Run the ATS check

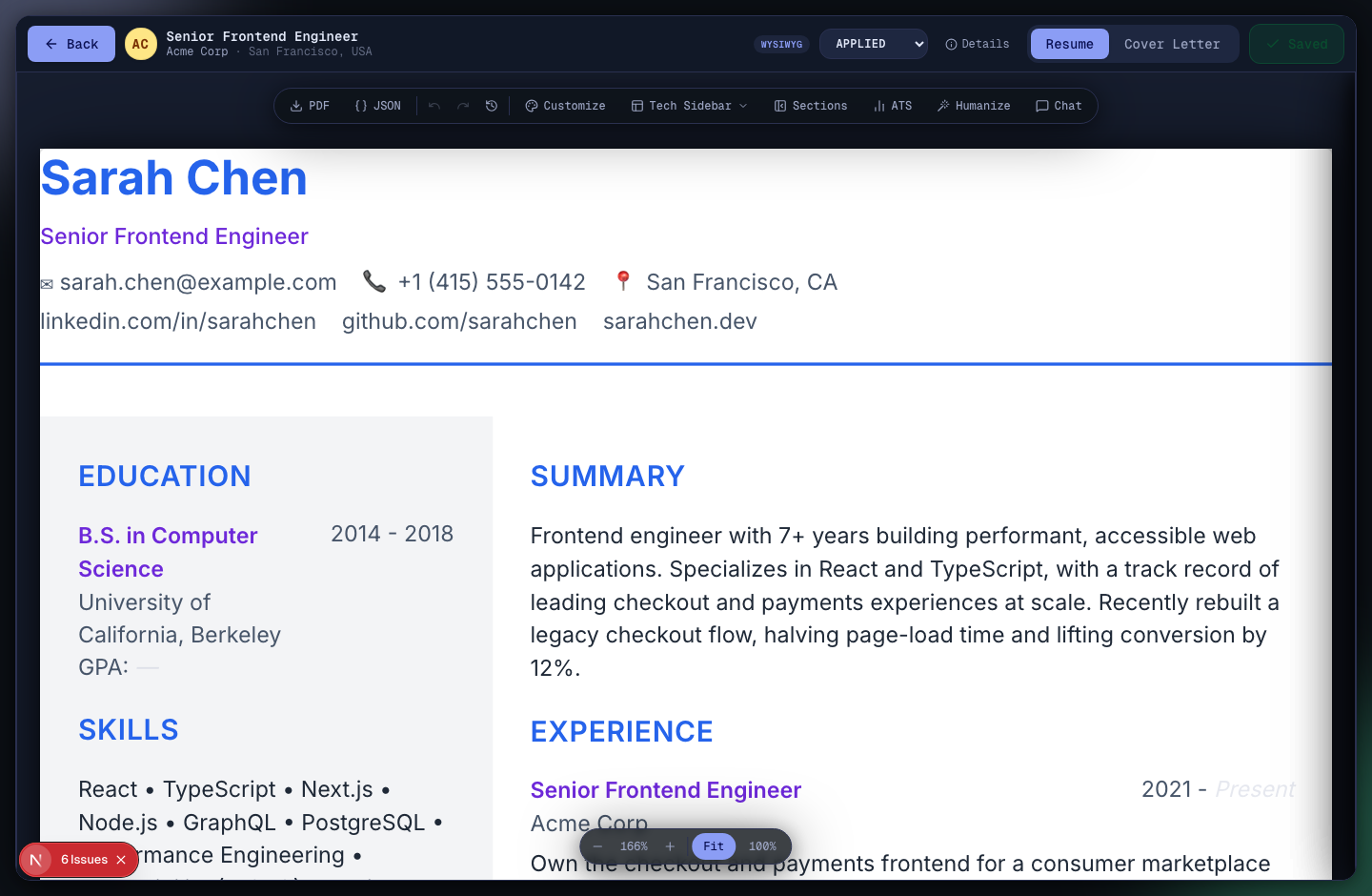pos(893,106)
